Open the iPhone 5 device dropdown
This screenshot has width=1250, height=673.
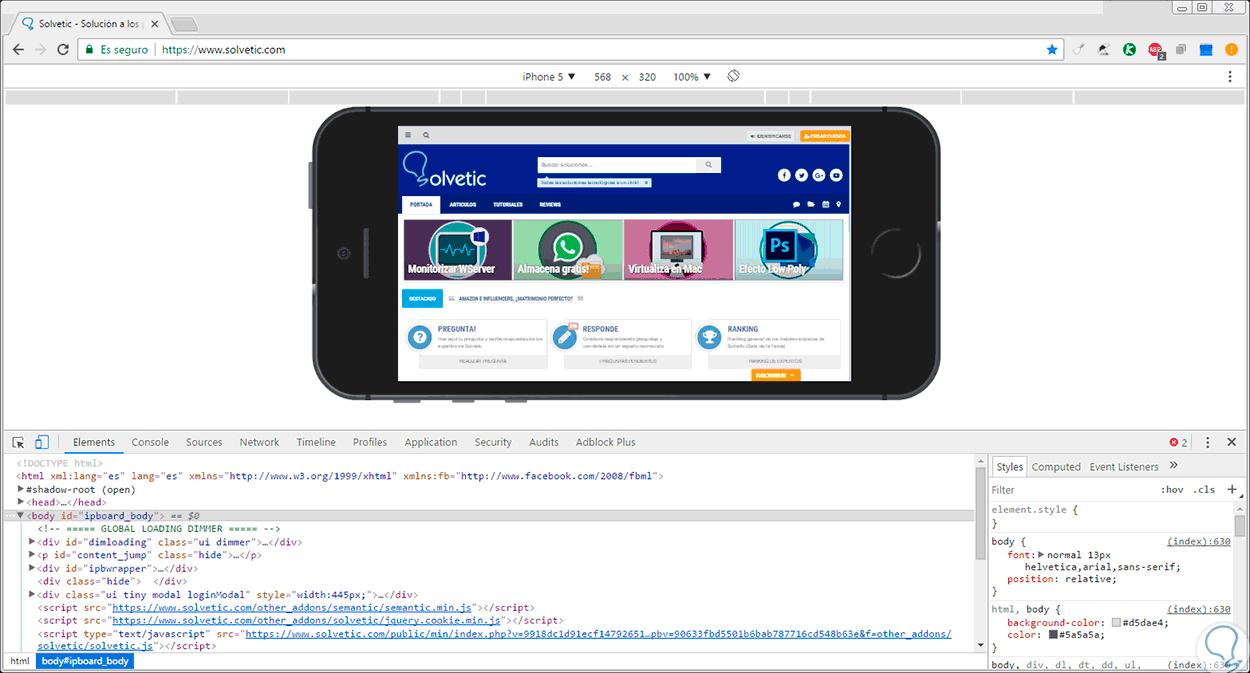pos(549,77)
